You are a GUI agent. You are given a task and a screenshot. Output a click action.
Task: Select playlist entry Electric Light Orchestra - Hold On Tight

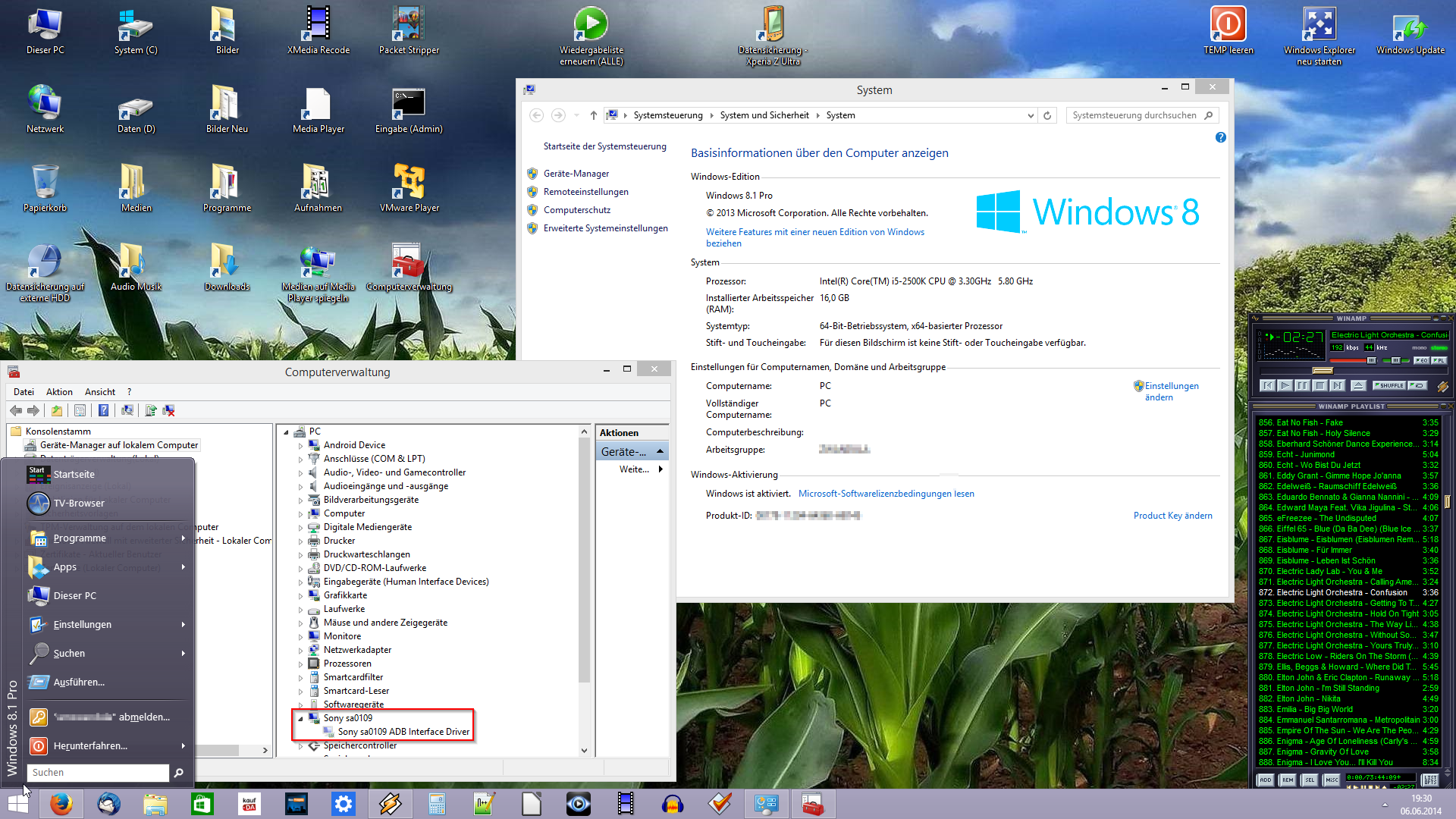pyautogui.click(x=1347, y=614)
